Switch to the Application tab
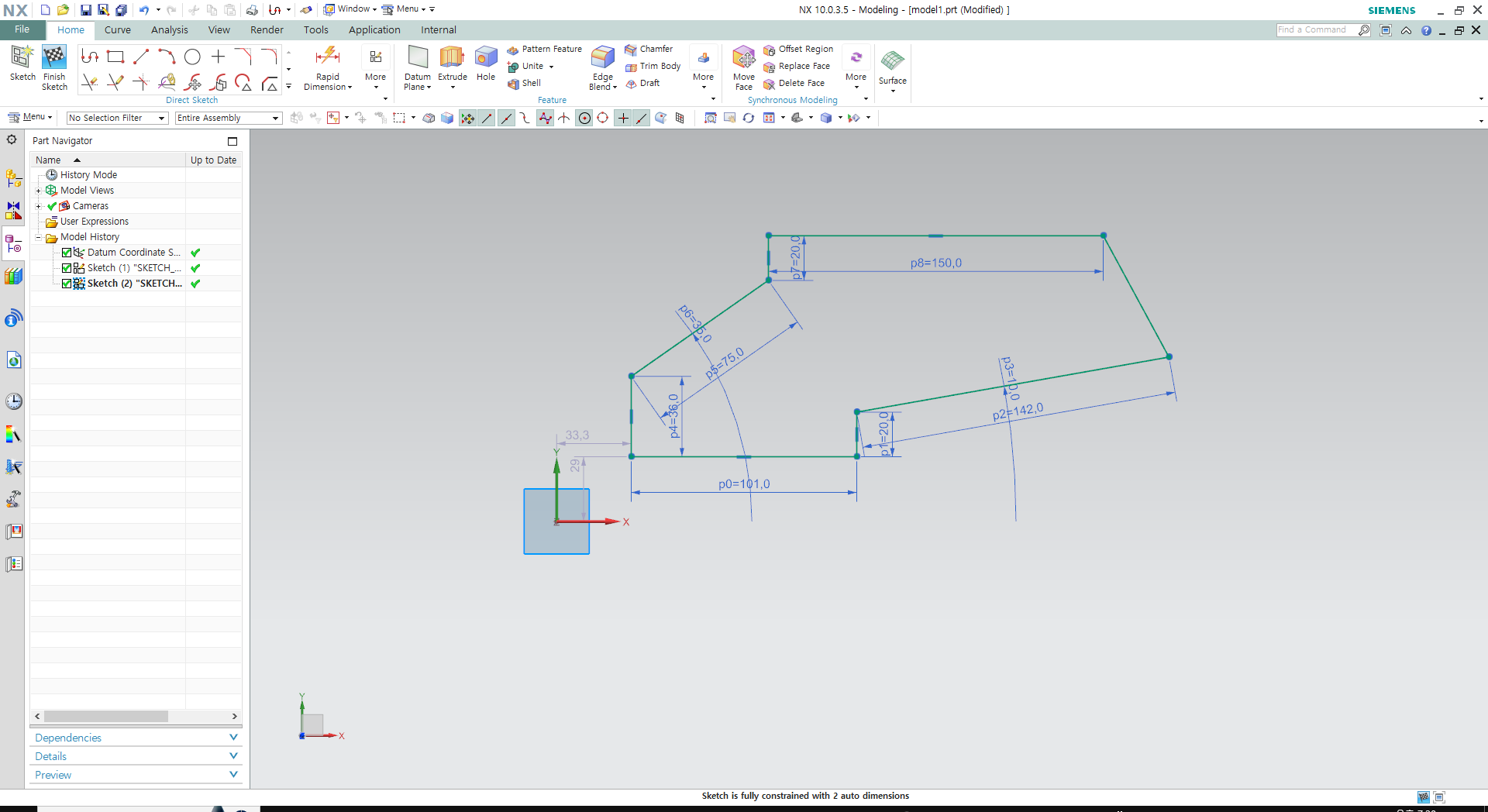Image resolution: width=1488 pixels, height=812 pixels. (374, 30)
